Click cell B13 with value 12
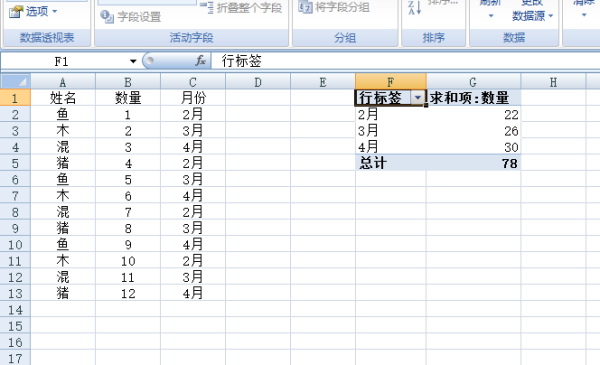The width and height of the screenshot is (600, 365). tap(128, 293)
